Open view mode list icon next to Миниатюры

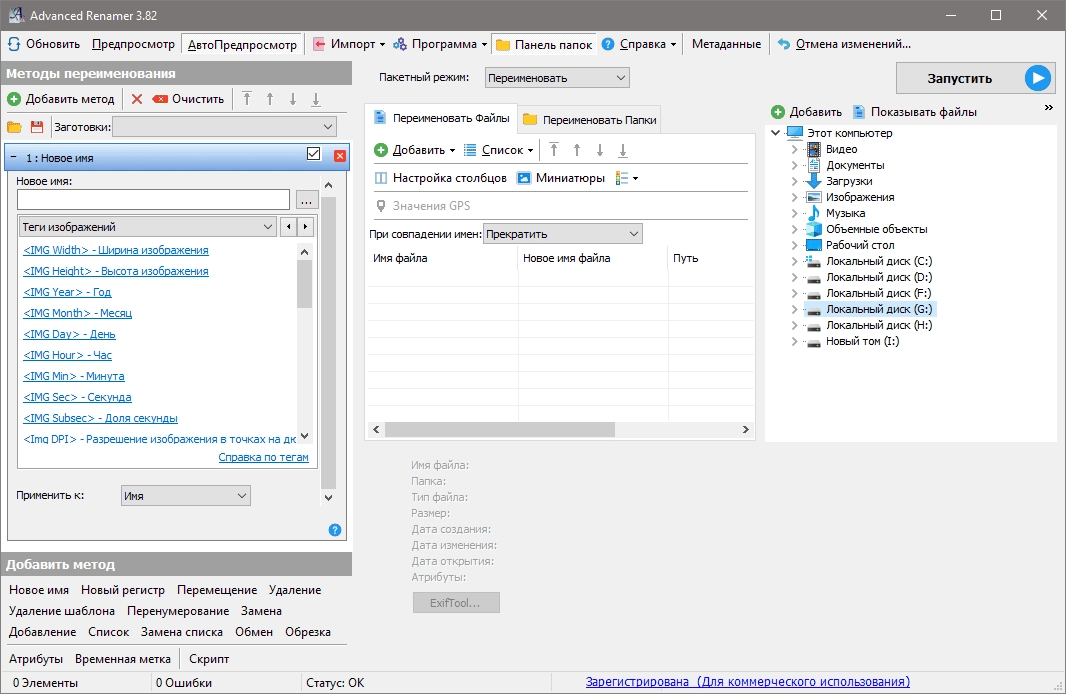point(627,178)
